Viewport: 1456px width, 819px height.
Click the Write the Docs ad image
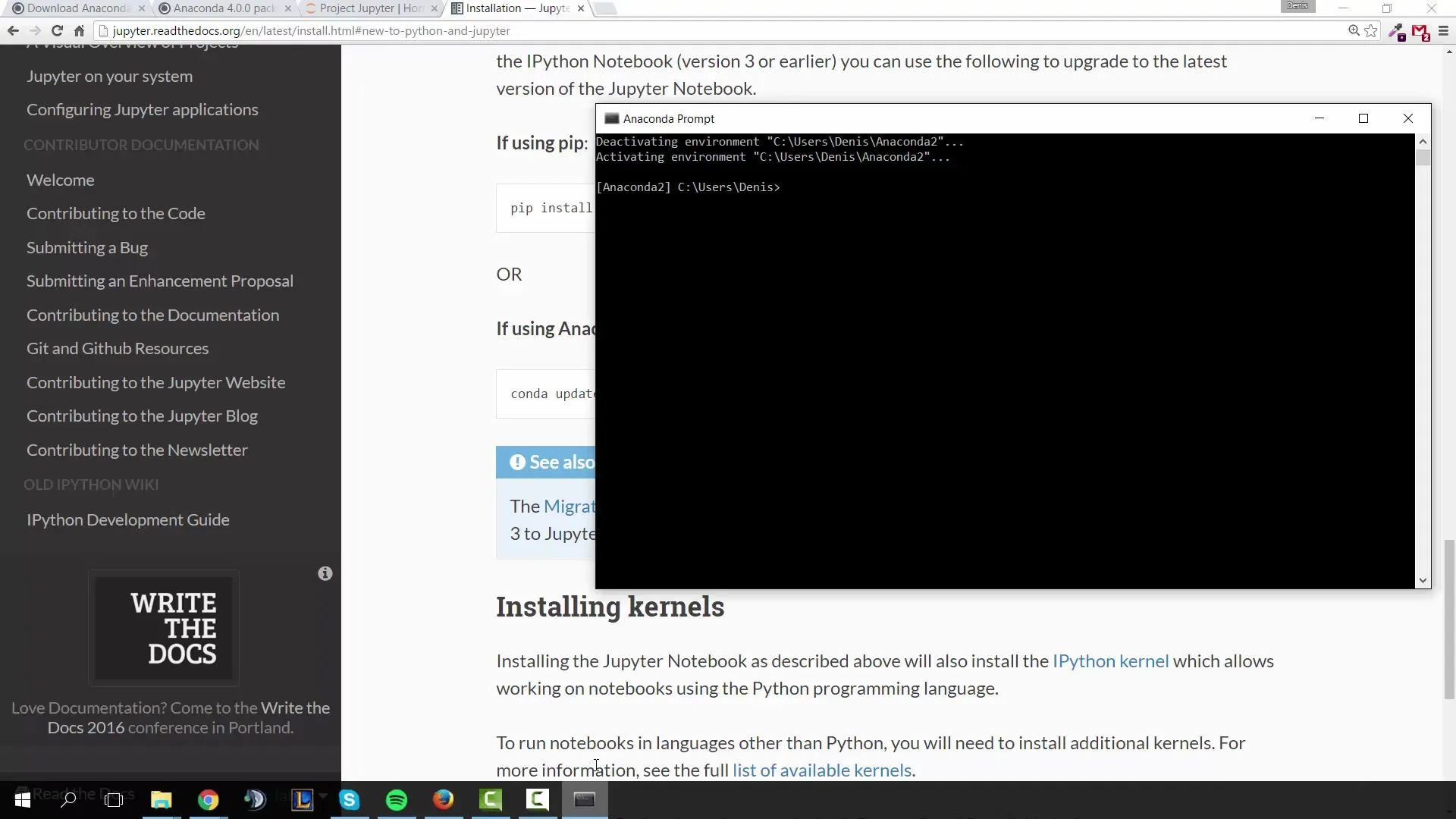tap(164, 628)
